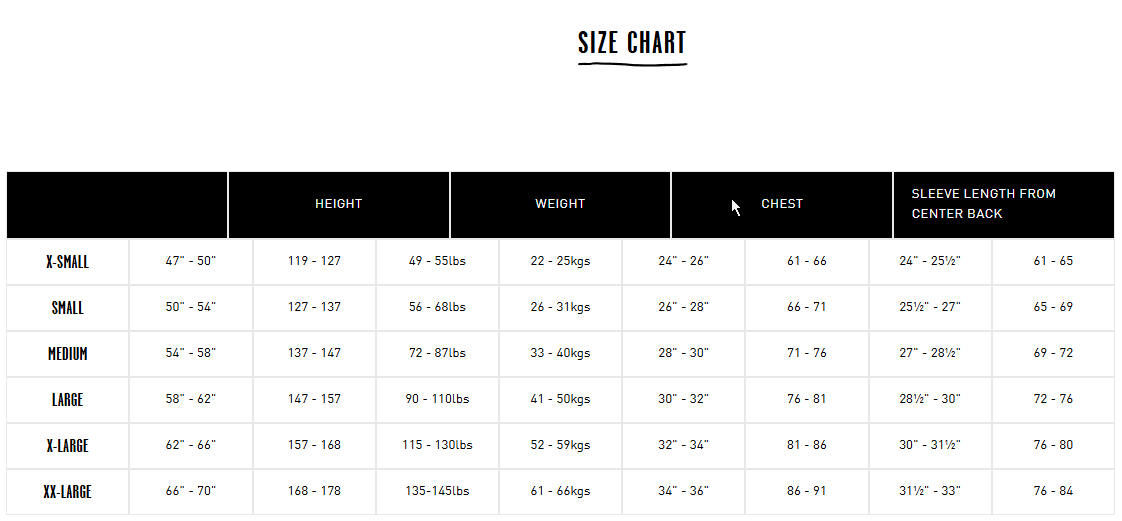
Task: Select the WEIGHT column header
Action: [560, 204]
